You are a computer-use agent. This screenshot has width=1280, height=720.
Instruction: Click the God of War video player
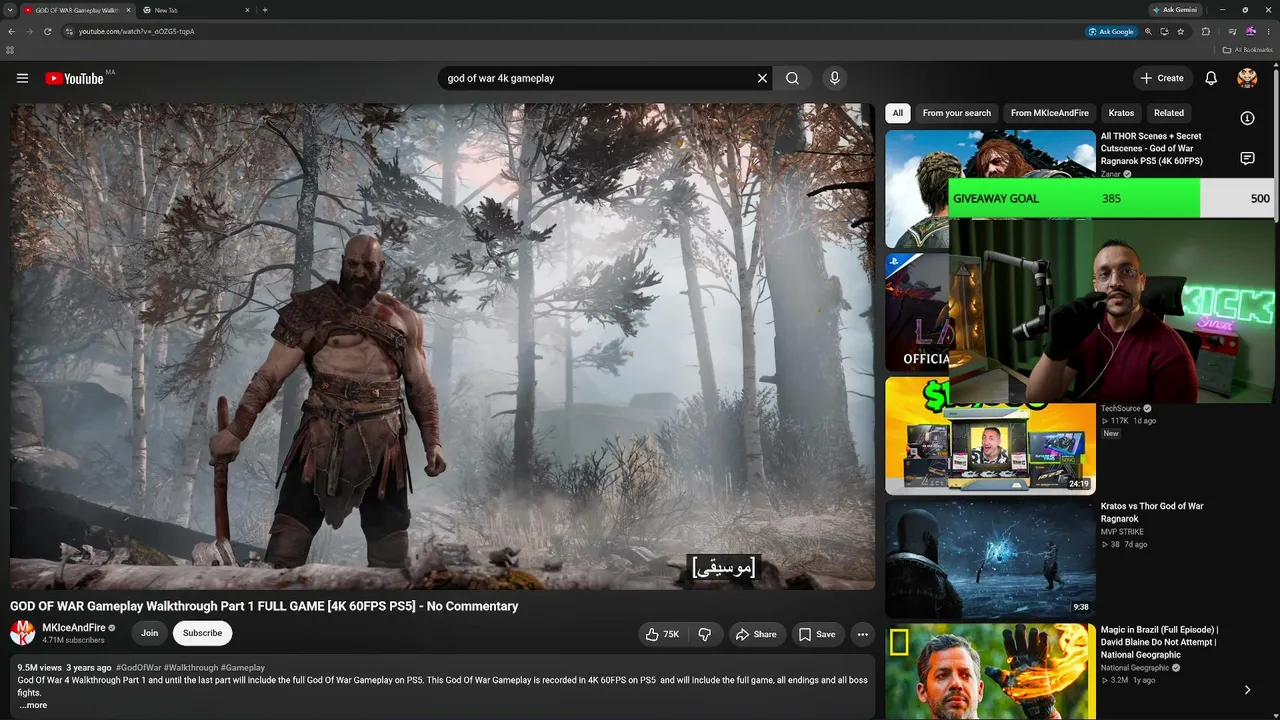coord(442,346)
